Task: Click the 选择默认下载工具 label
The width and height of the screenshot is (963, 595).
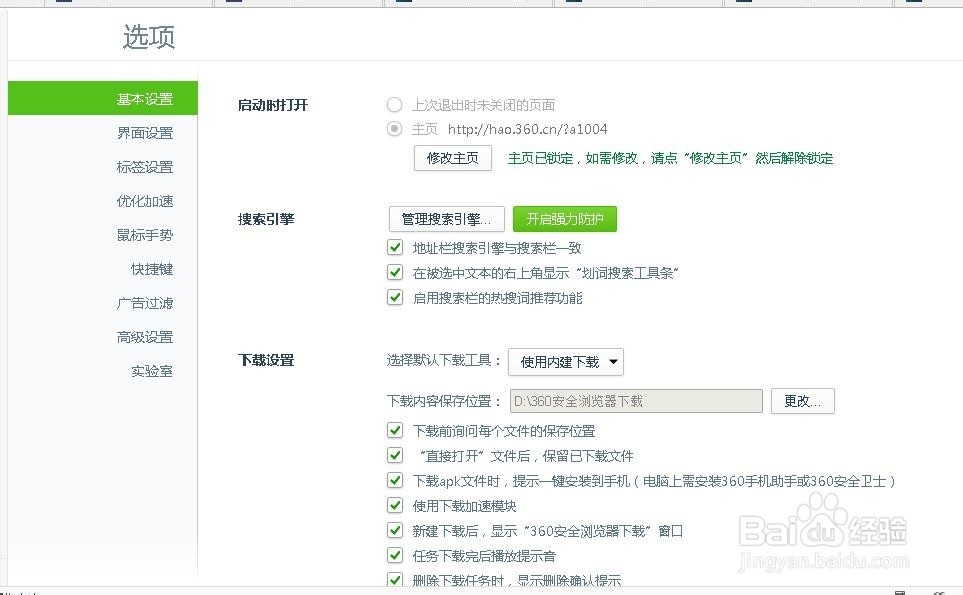Action: tap(443, 360)
